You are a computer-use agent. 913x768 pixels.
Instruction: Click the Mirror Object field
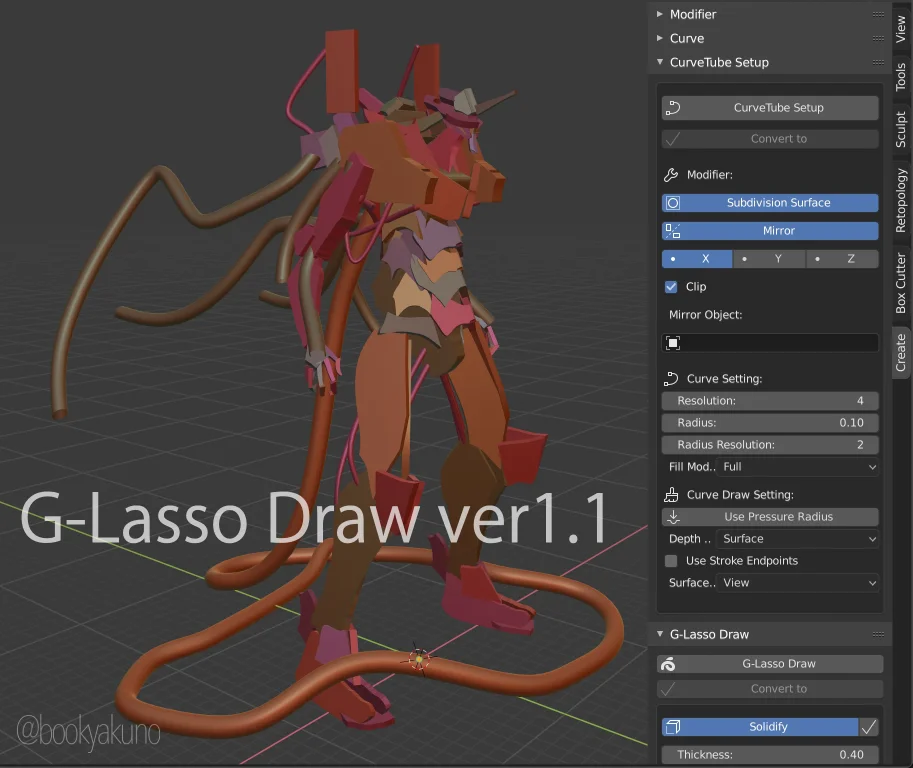[770, 342]
